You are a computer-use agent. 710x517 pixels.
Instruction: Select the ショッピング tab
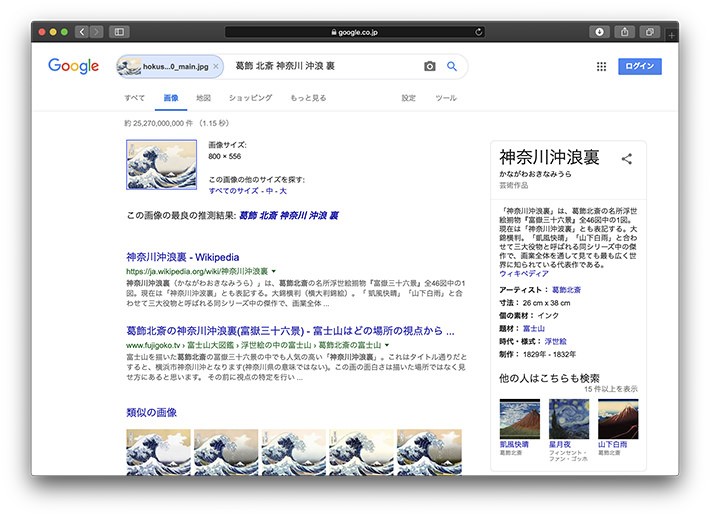point(250,98)
